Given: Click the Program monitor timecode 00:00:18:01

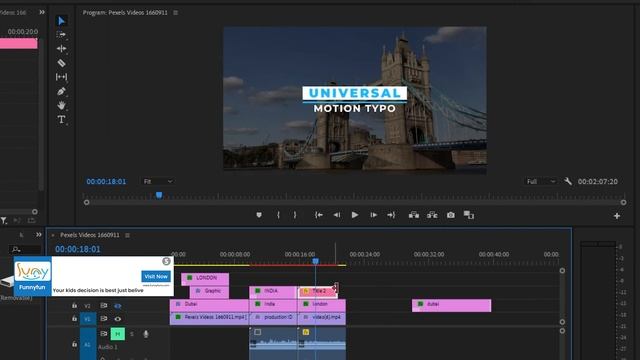Looking at the screenshot, I should coord(106,181).
